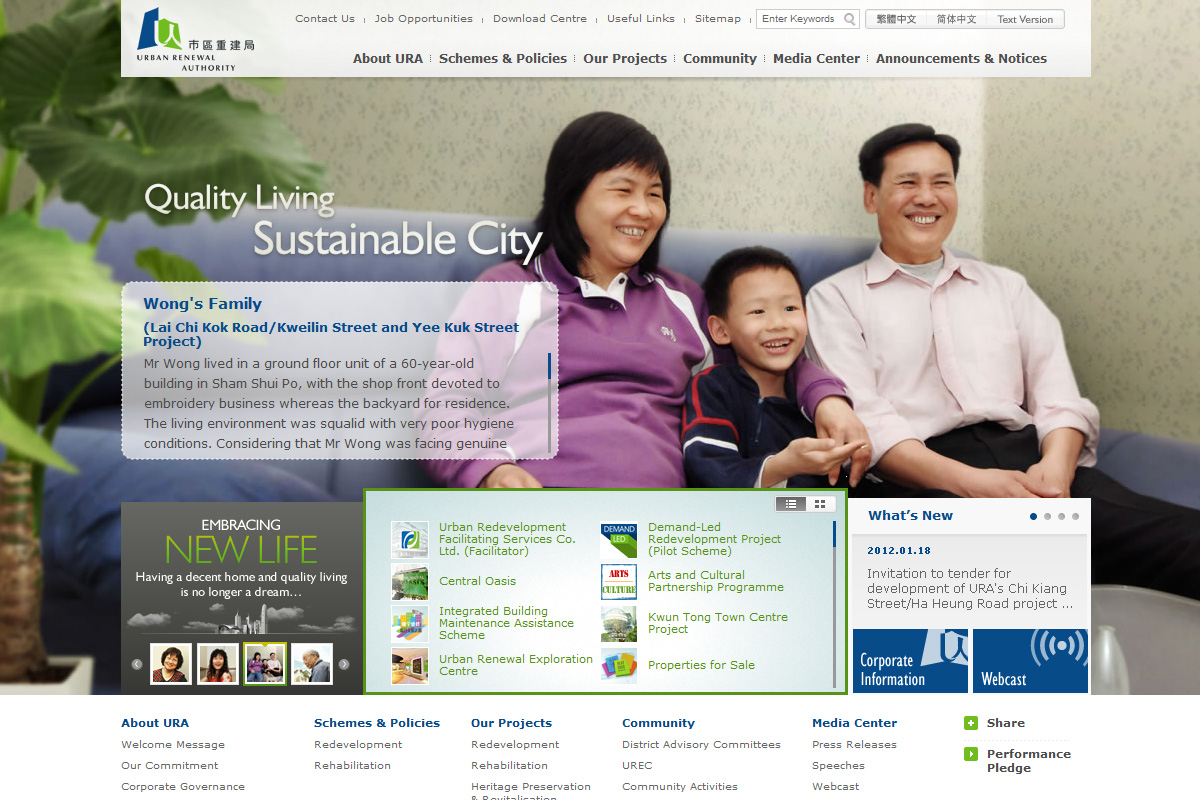Switch to the Text Version
1200x800 pixels.
(1025, 19)
